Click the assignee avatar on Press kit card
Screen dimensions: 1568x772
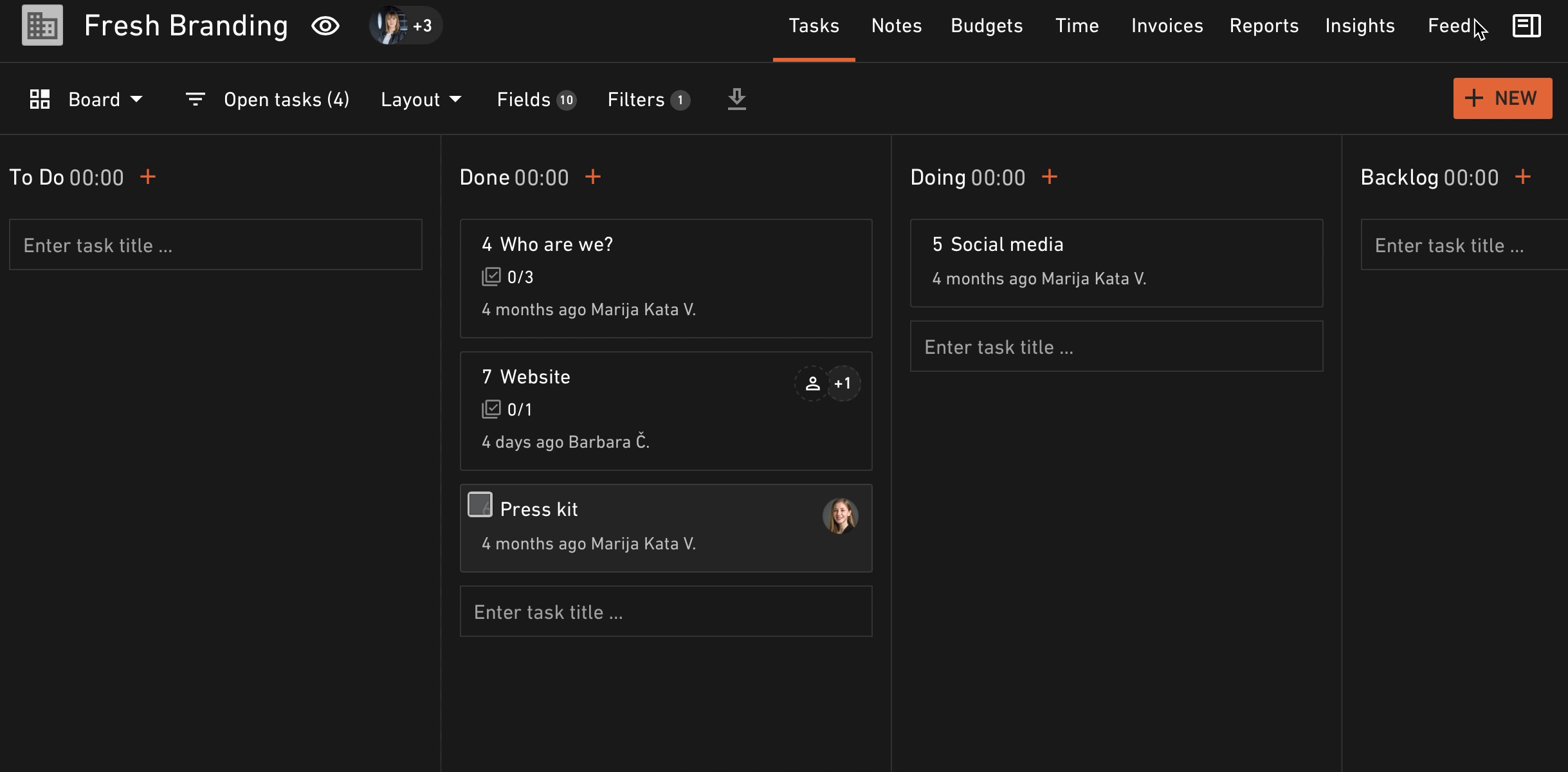coord(840,516)
